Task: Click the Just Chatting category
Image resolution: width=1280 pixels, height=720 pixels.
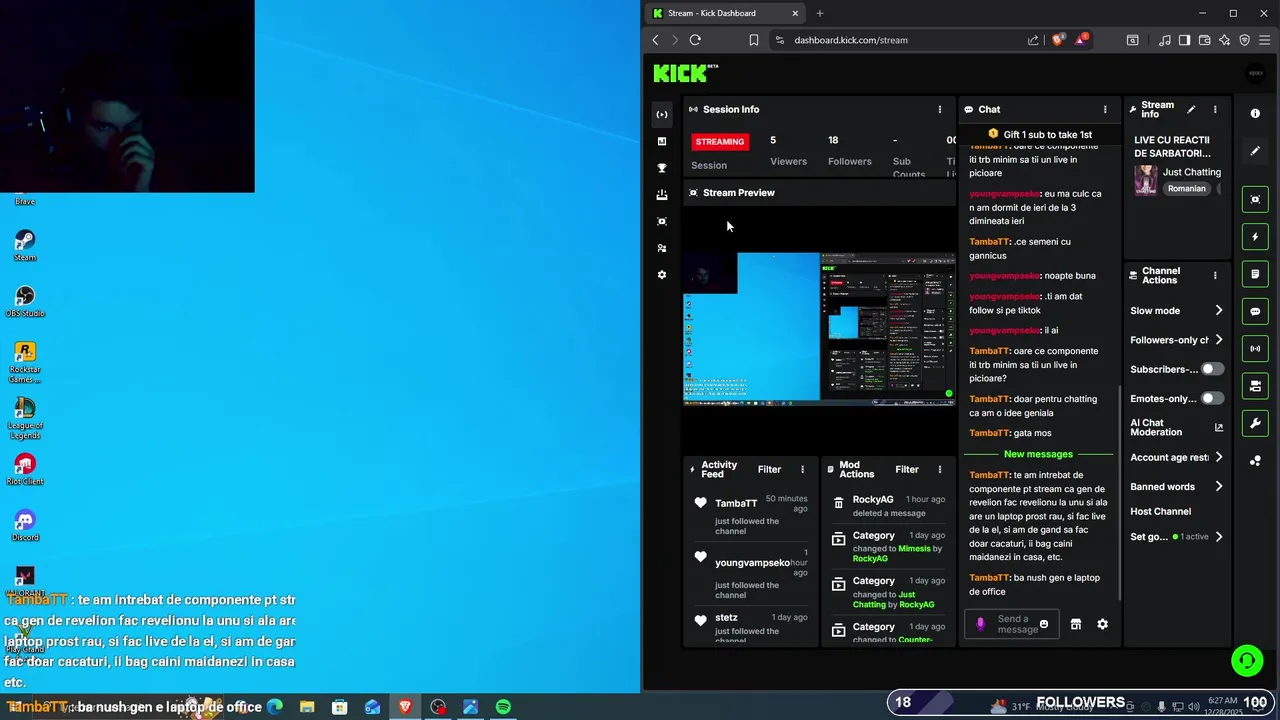Action: coord(1191,172)
